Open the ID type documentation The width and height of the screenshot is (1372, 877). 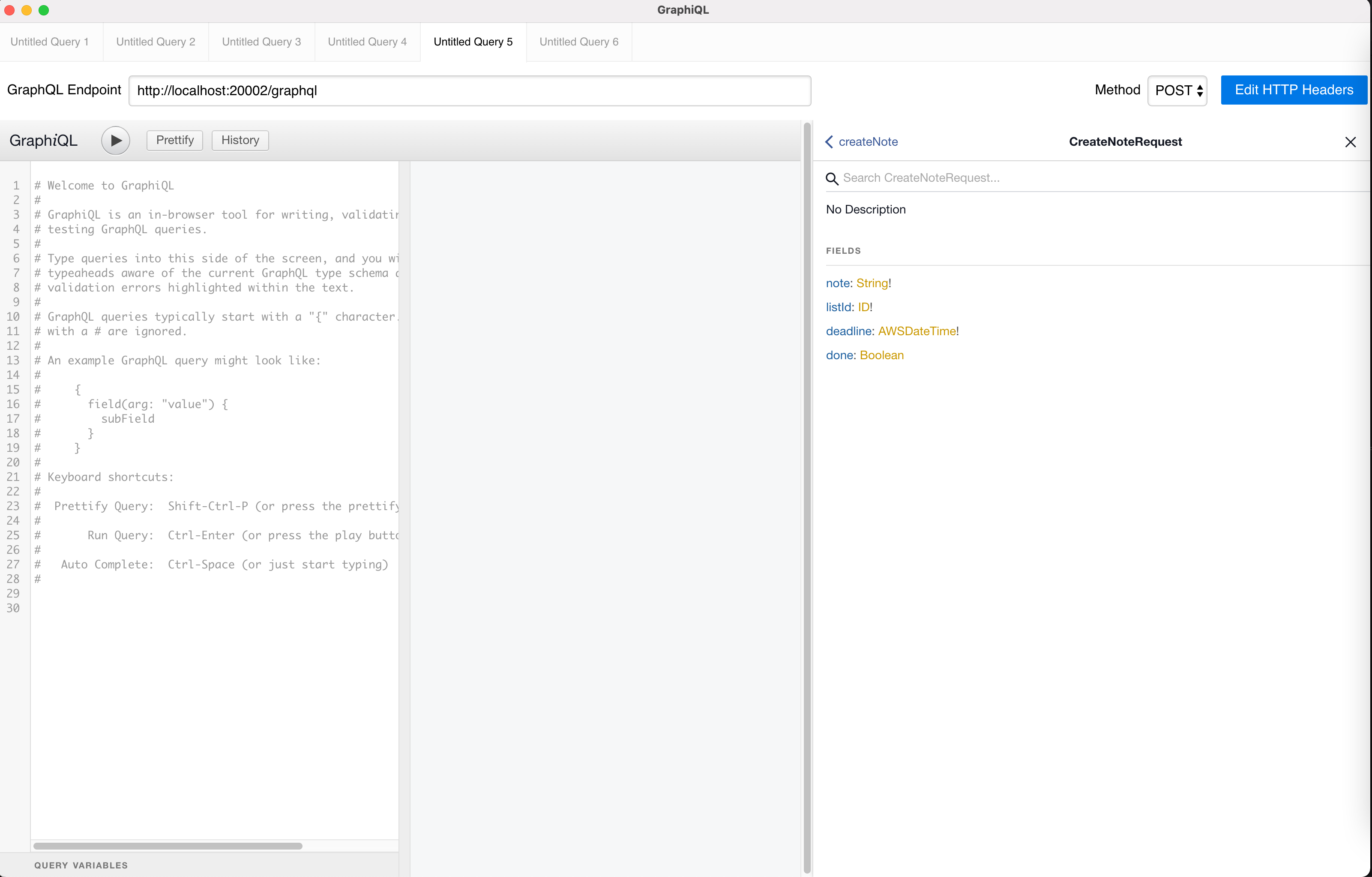point(863,307)
